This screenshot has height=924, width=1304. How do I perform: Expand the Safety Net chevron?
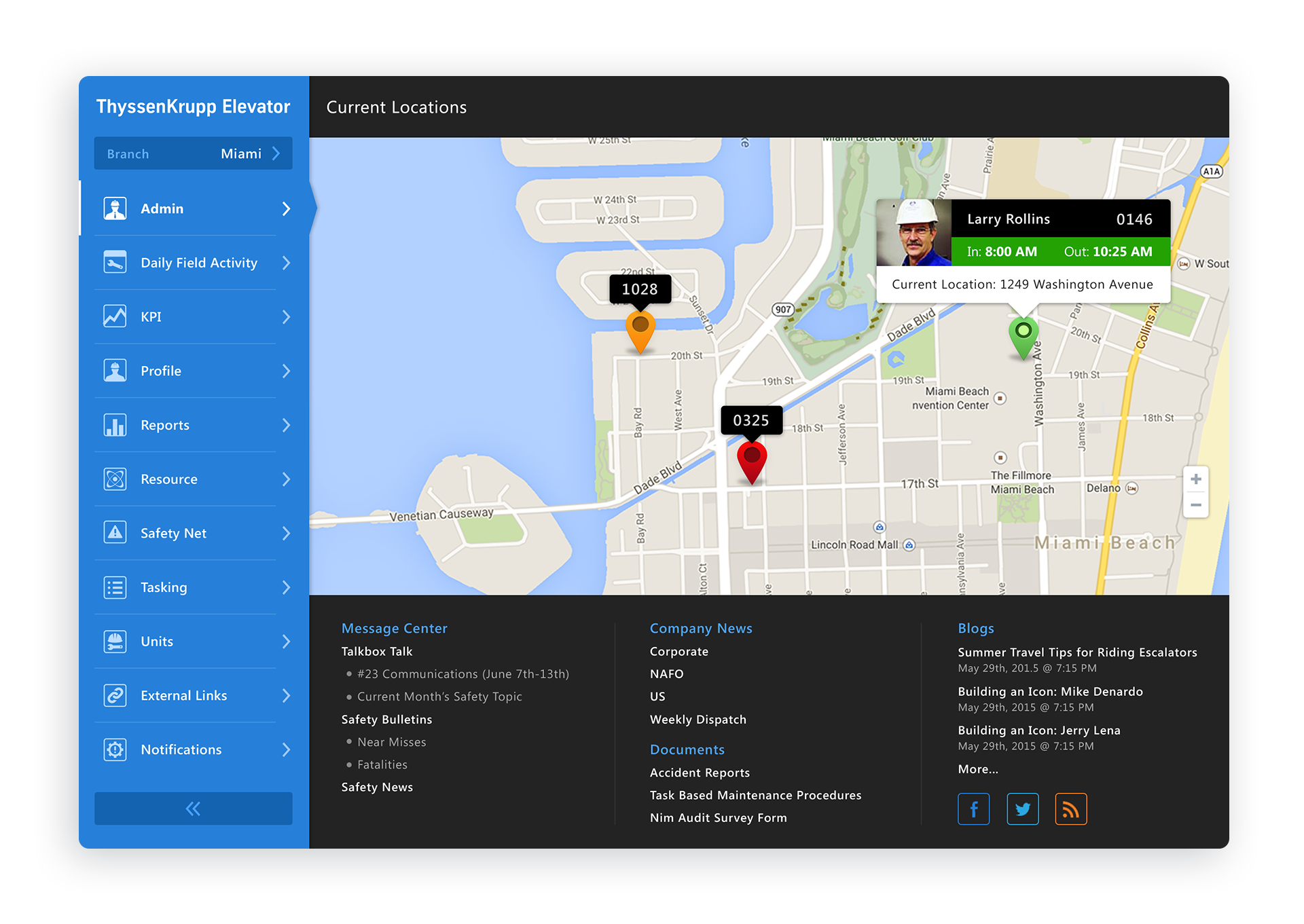point(286,533)
